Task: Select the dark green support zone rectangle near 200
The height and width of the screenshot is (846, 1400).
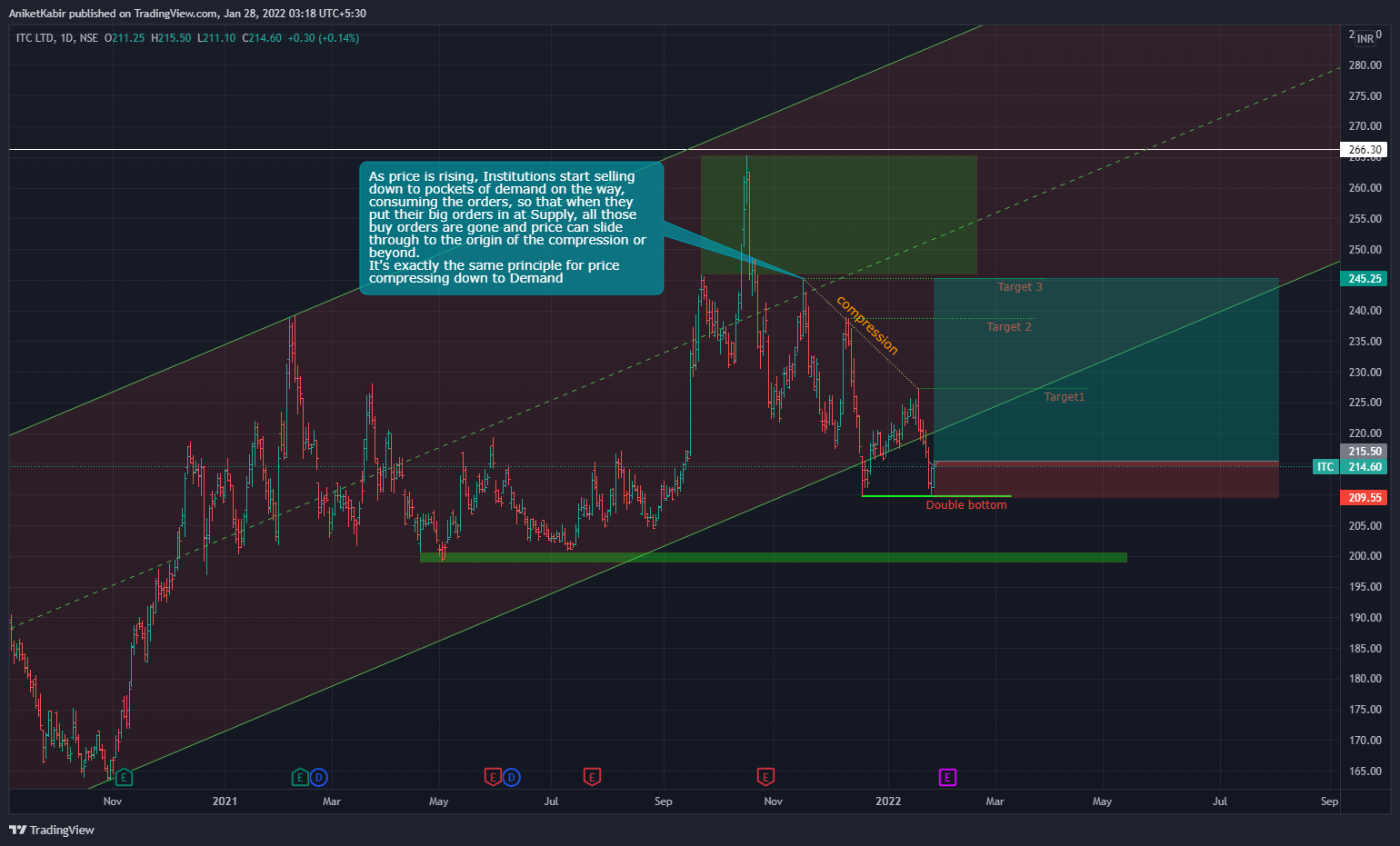Action: click(x=774, y=558)
